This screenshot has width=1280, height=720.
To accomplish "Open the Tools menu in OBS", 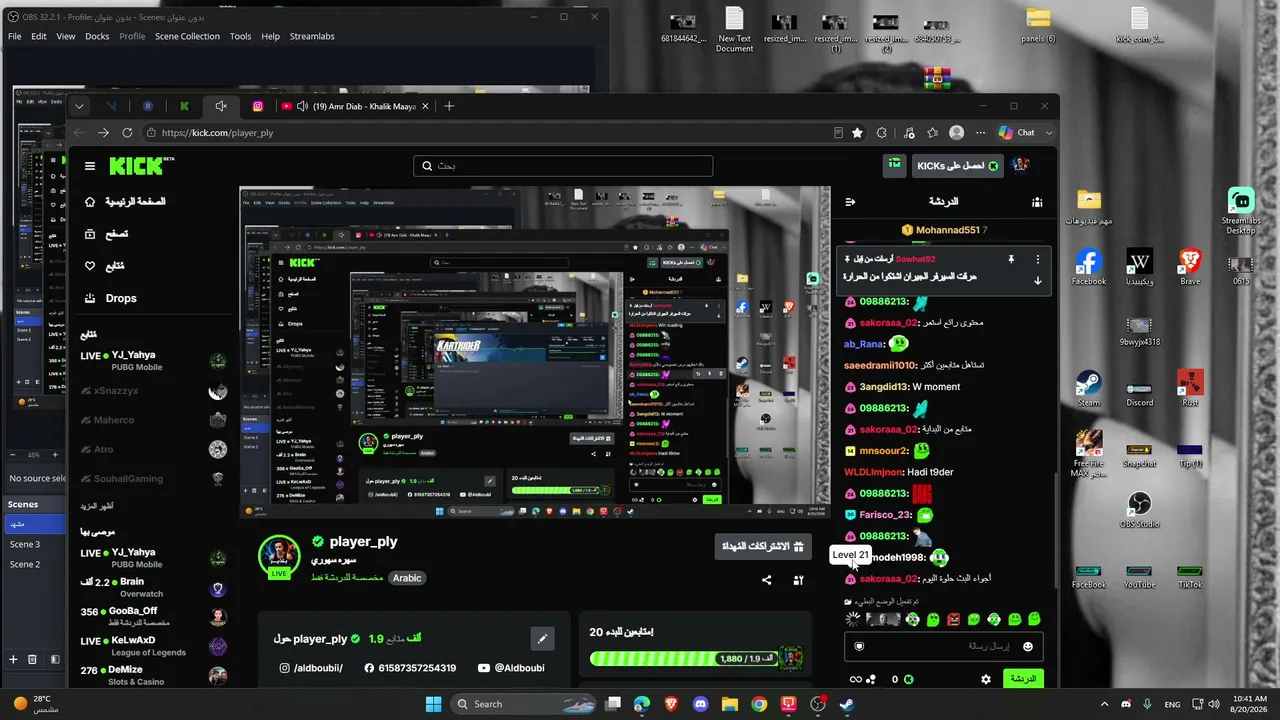I will (240, 36).
